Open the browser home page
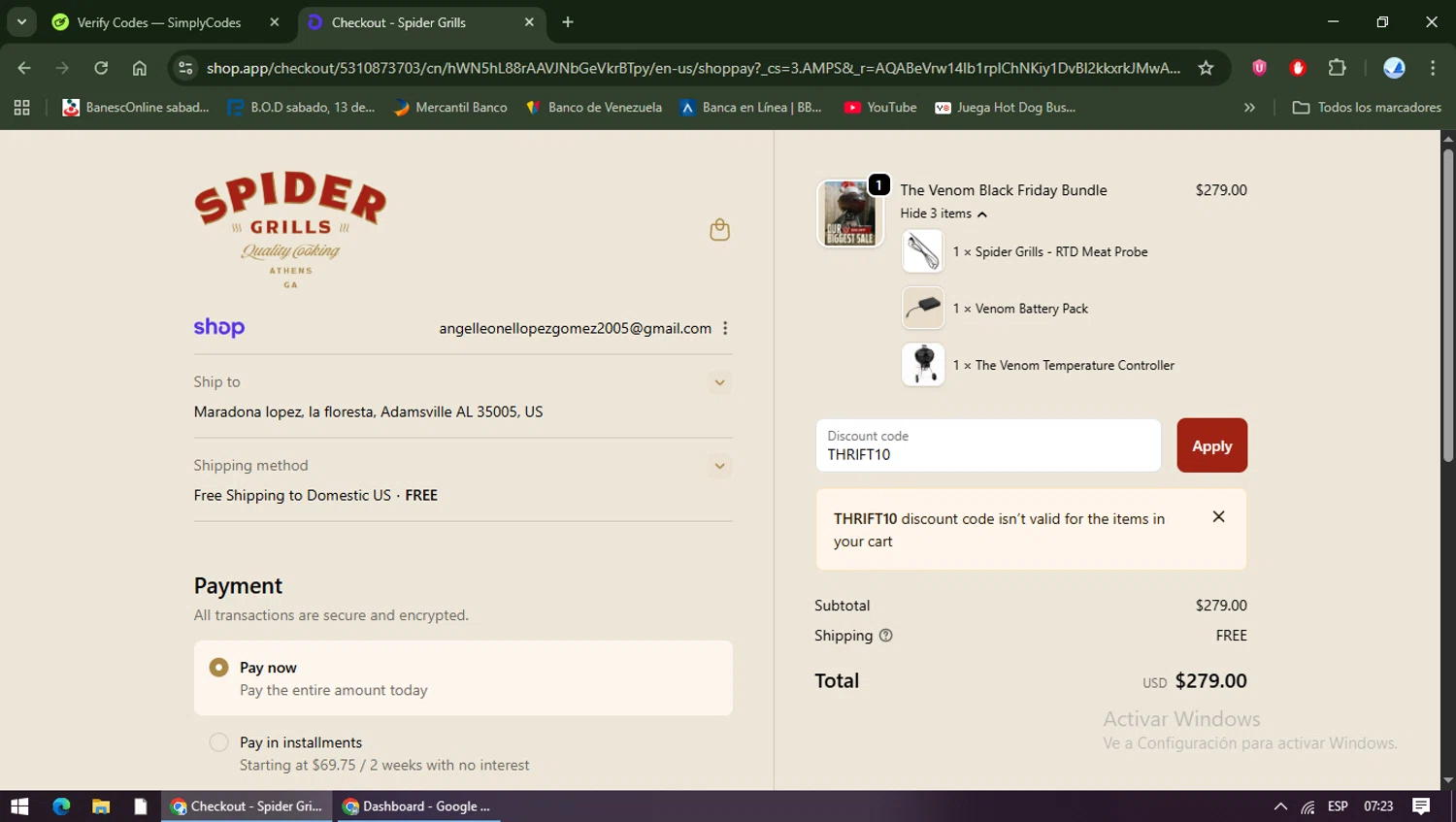 pos(140,68)
